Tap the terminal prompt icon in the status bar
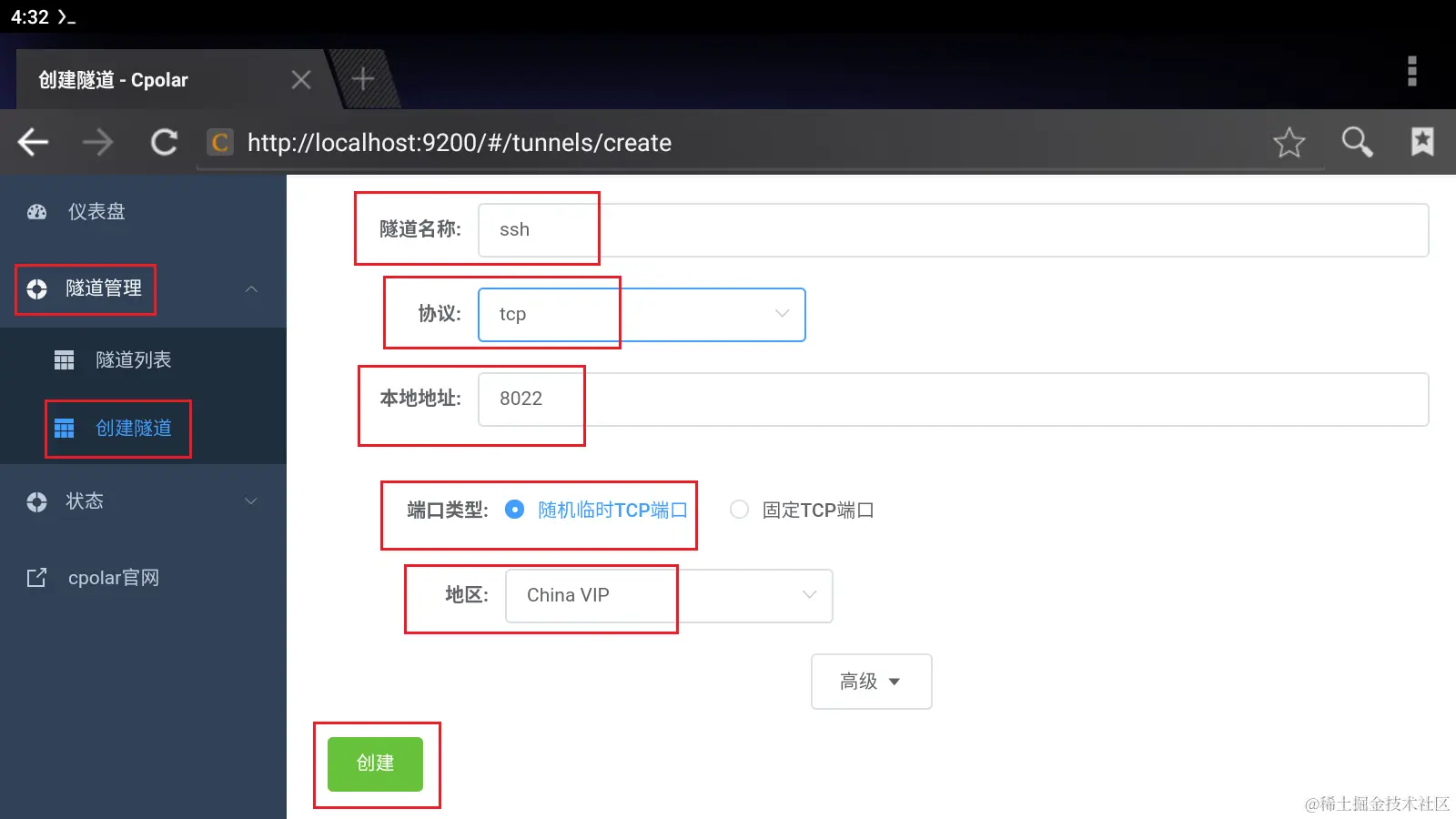This screenshot has width=1456, height=819. (x=66, y=17)
